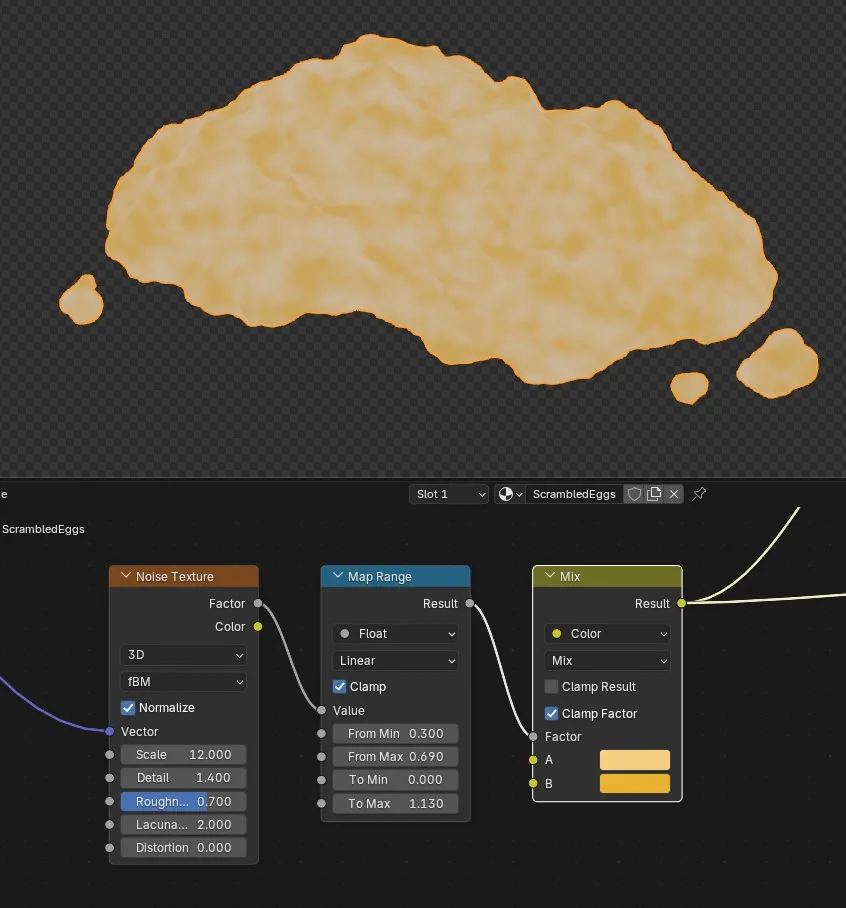Unlink the ScrambledEggs material with X icon

tap(673, 494)
